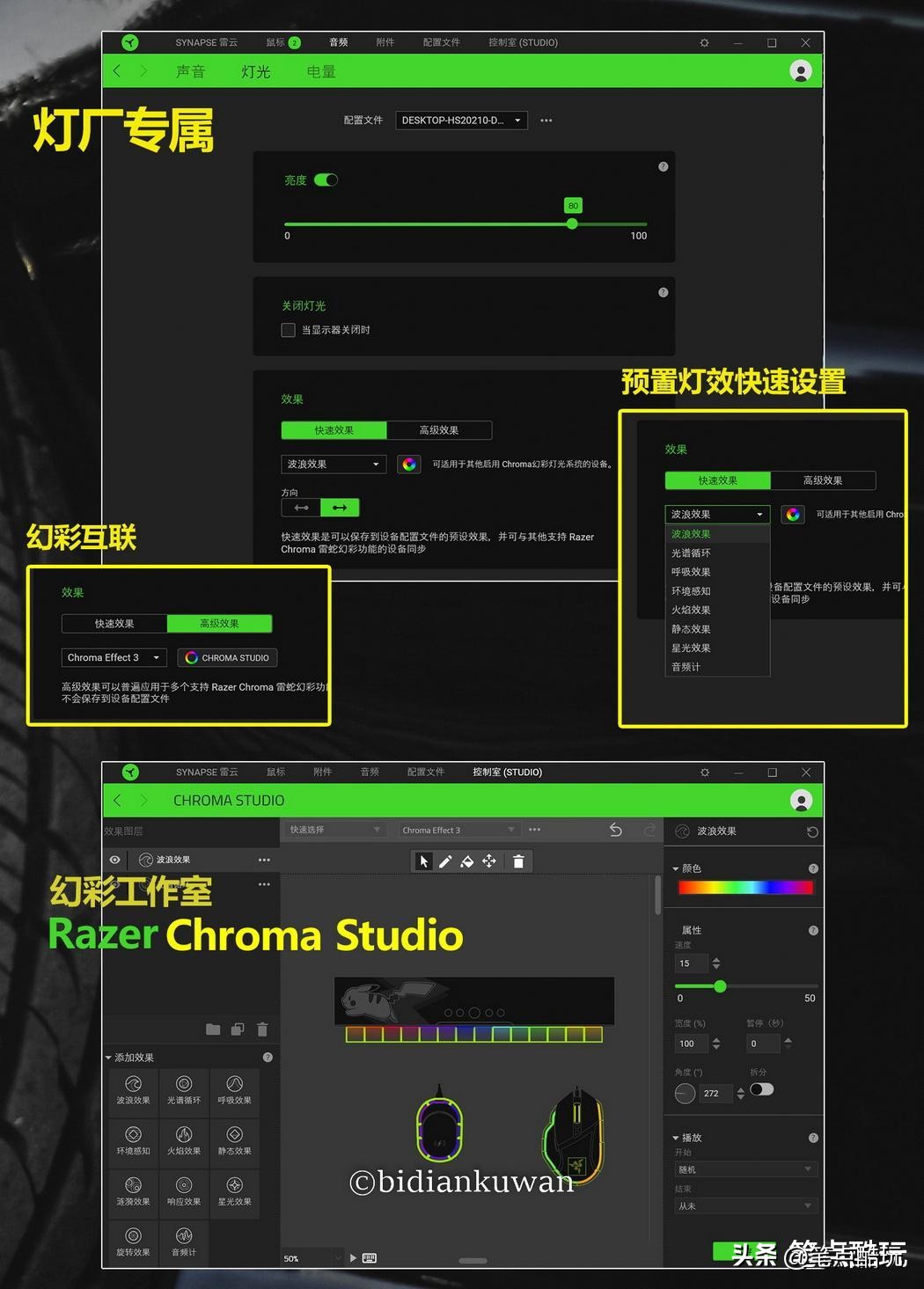Open the DESKTOP-HS20210 profile dropdown
Screen dimensions: 924x1289
(459, 121)
